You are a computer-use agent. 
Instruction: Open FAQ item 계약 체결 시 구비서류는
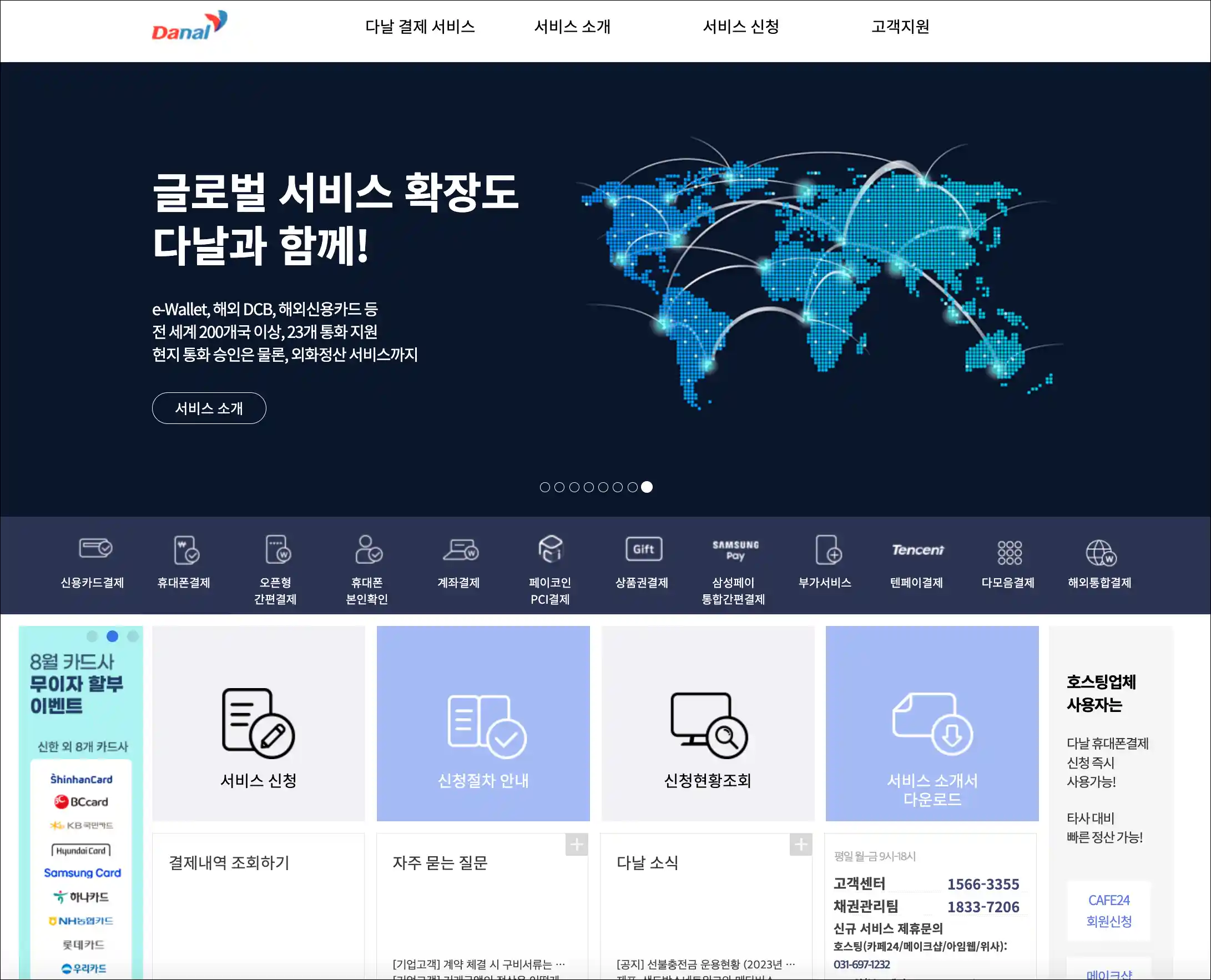pos(479,963)
